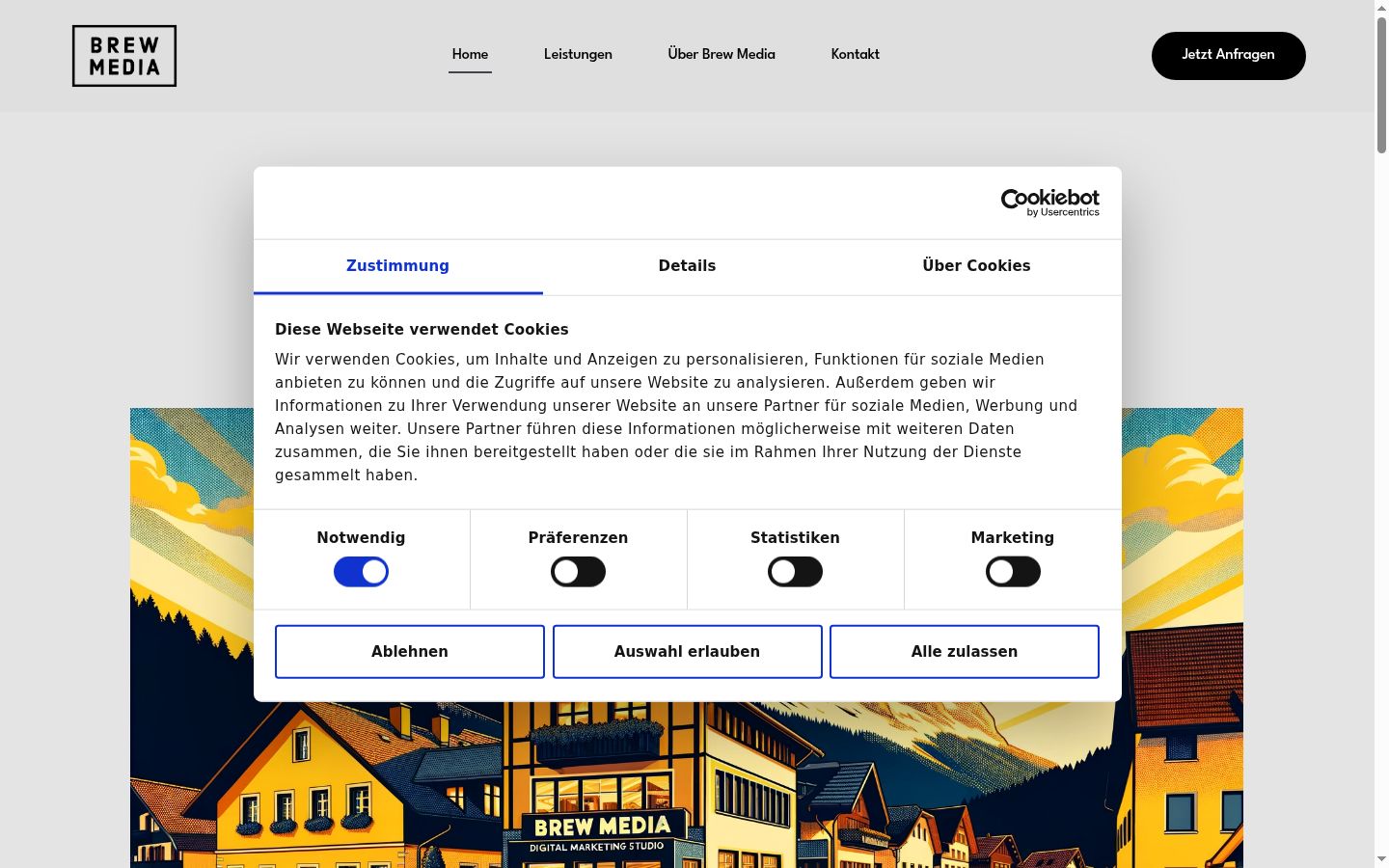Switch to the Zustimmung tab
This screenshot has width=1389, height=868.
click(397, 266)
